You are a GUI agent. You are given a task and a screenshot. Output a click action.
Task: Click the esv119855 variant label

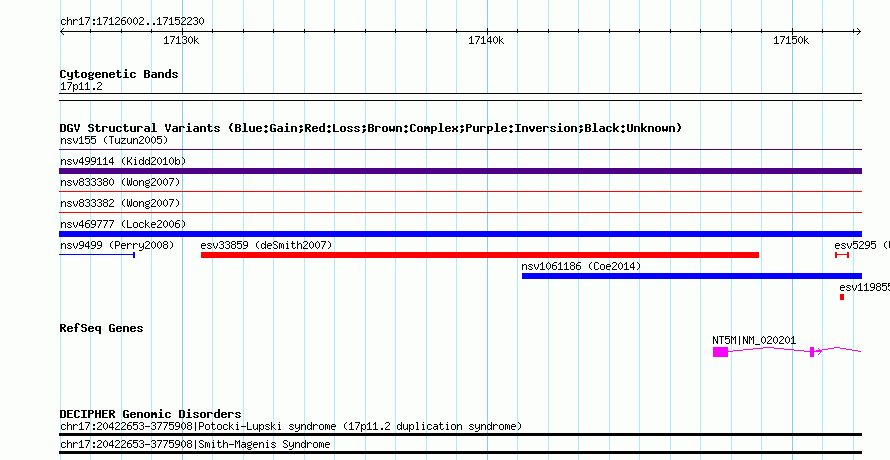(x=864, y=287)
